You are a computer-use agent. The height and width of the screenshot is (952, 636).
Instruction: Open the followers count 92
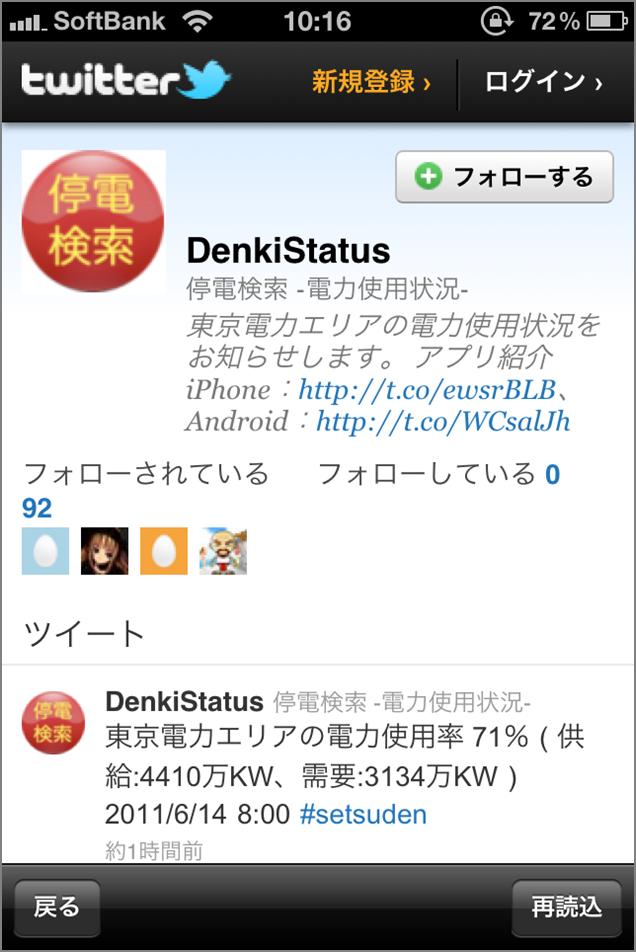(x=37, y=508)
